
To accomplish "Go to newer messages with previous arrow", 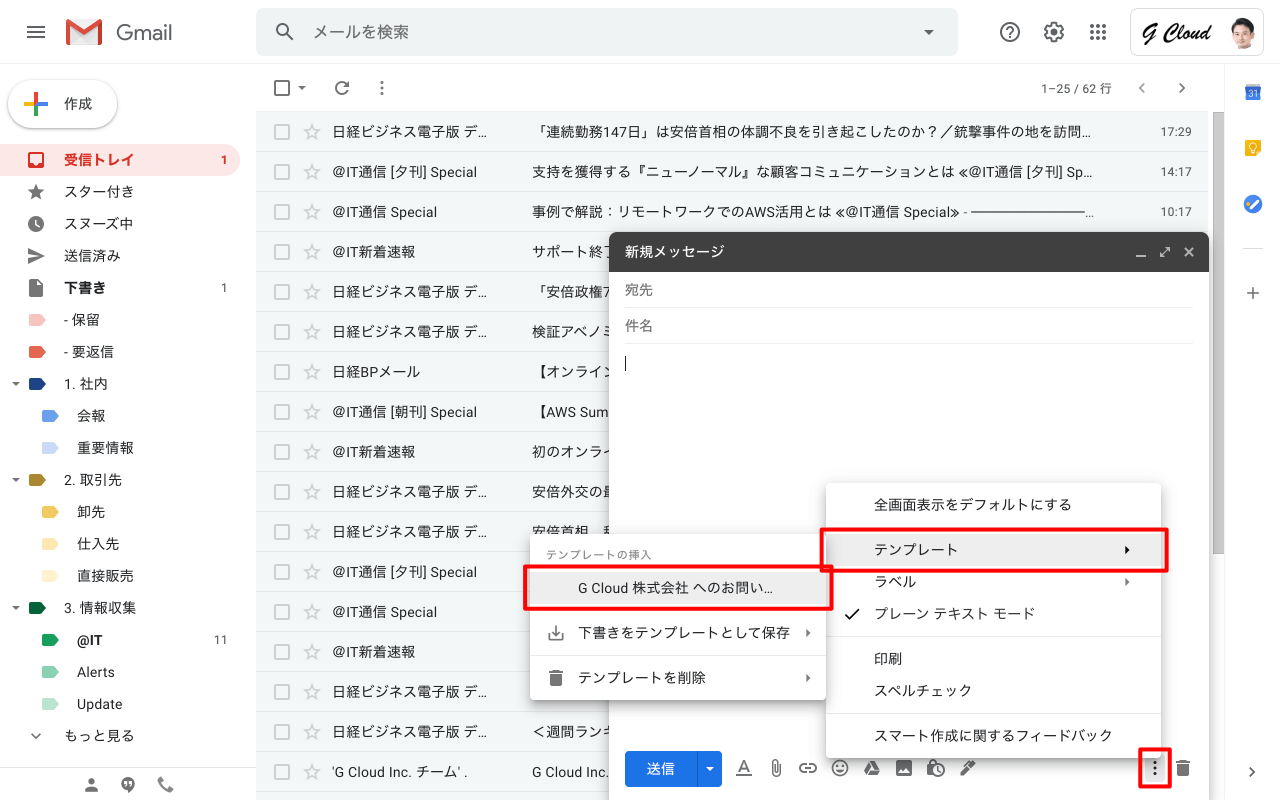I will coord(1142,88).
